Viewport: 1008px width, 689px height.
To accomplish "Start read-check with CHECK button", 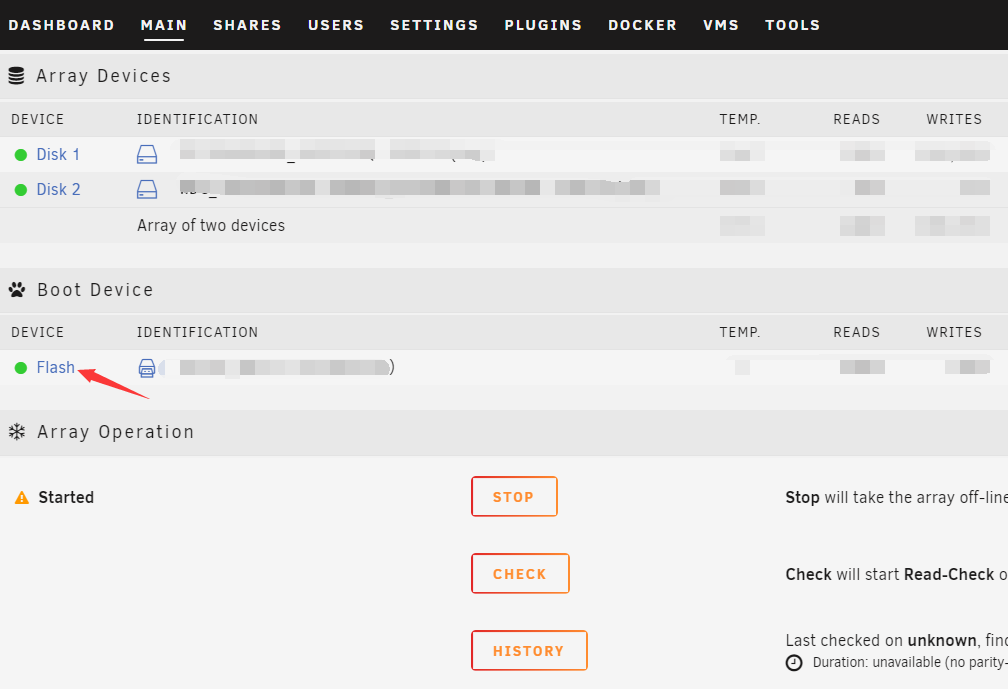I will tap(520, 573).
